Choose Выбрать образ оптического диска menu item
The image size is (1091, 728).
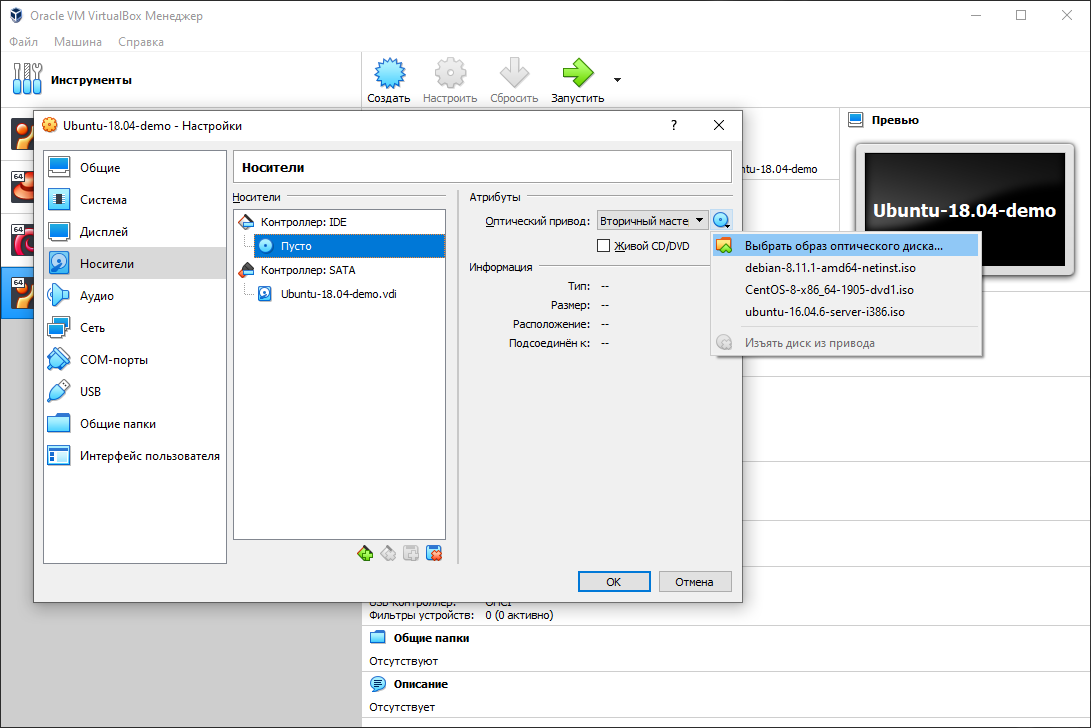[845, 246]
